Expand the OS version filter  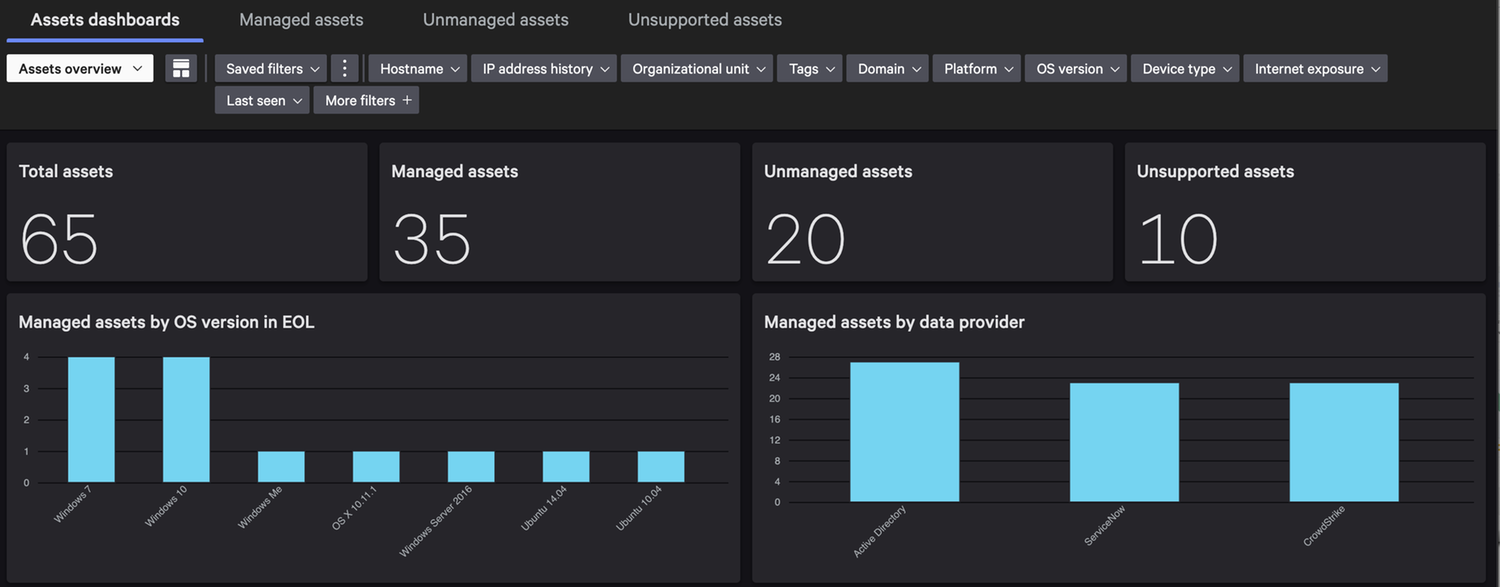point(1078,68)
